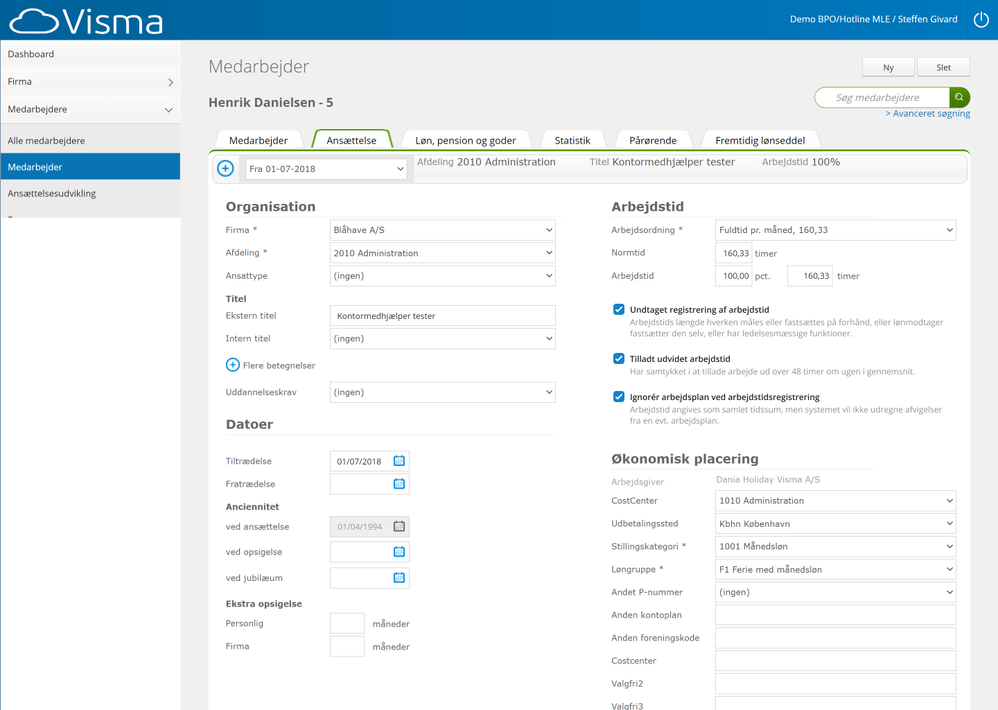Open Alle medarbejdere in the sidebar

point(90,141)
